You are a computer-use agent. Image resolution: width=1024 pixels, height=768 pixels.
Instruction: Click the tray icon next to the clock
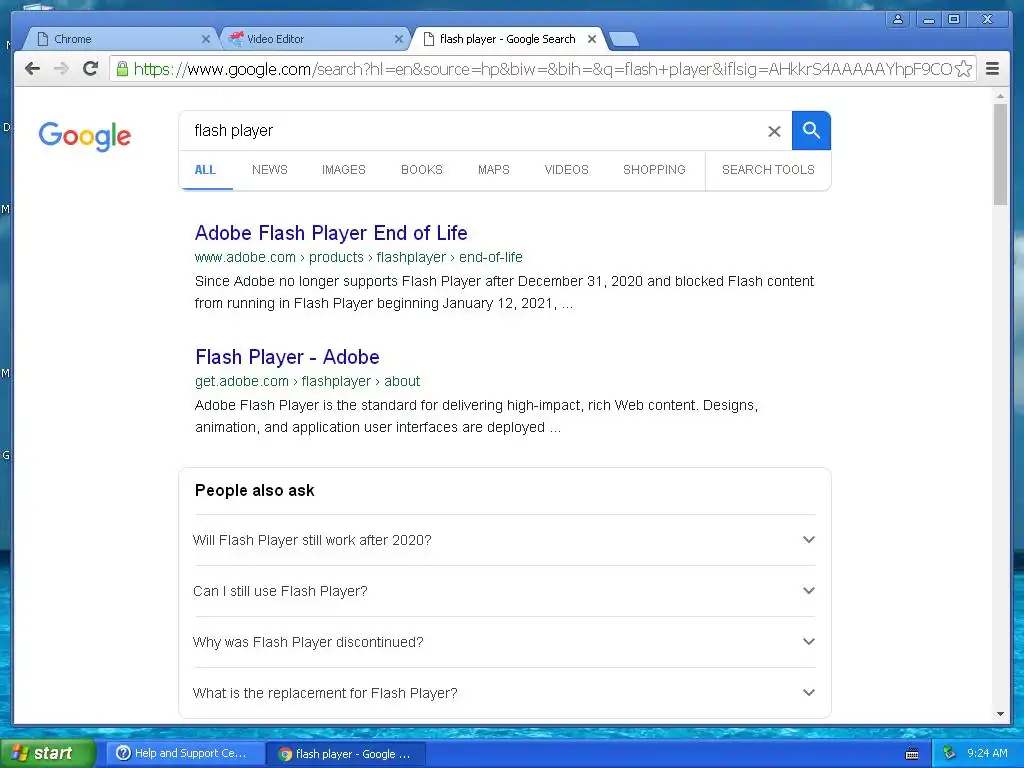click(949, 753)
